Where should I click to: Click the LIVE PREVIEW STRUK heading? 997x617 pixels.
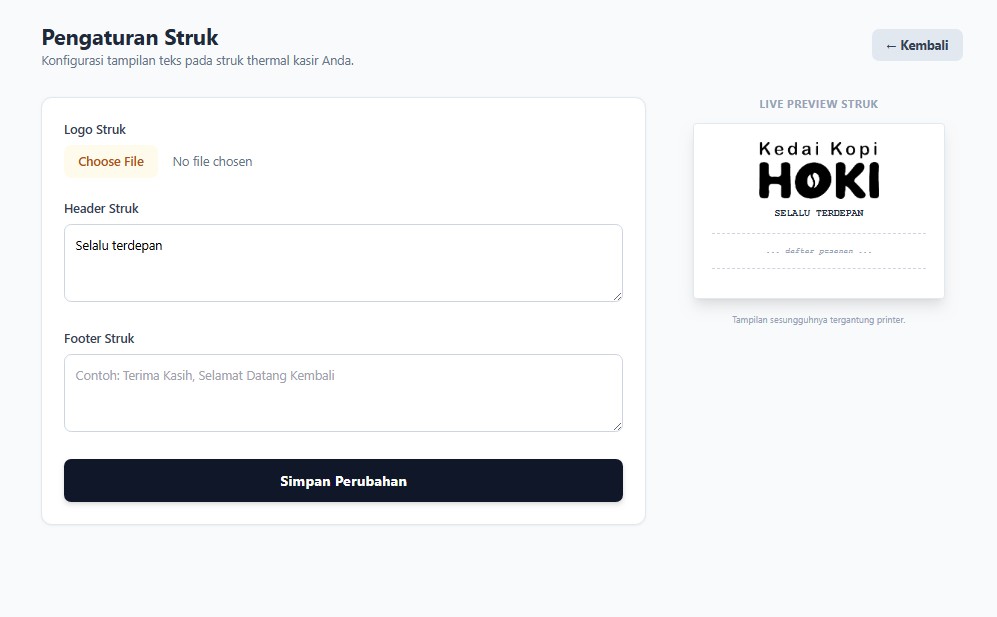point(818,104)
